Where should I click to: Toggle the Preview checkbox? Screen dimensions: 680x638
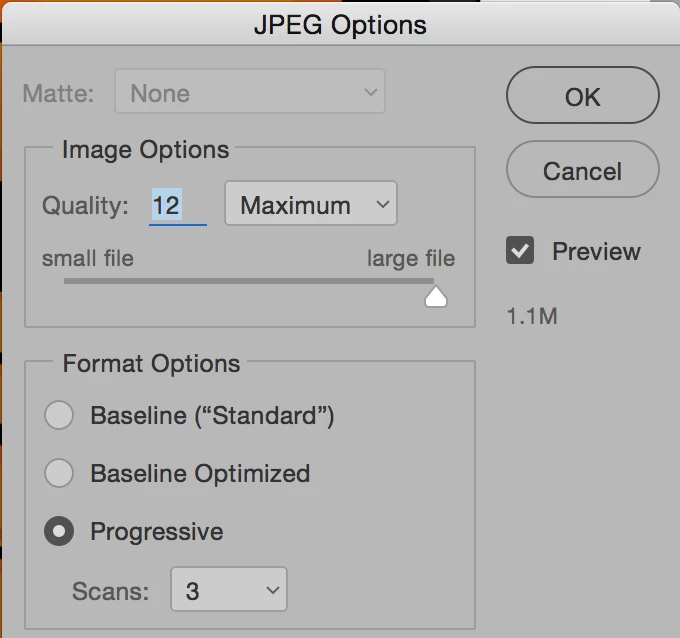[520, 252]
